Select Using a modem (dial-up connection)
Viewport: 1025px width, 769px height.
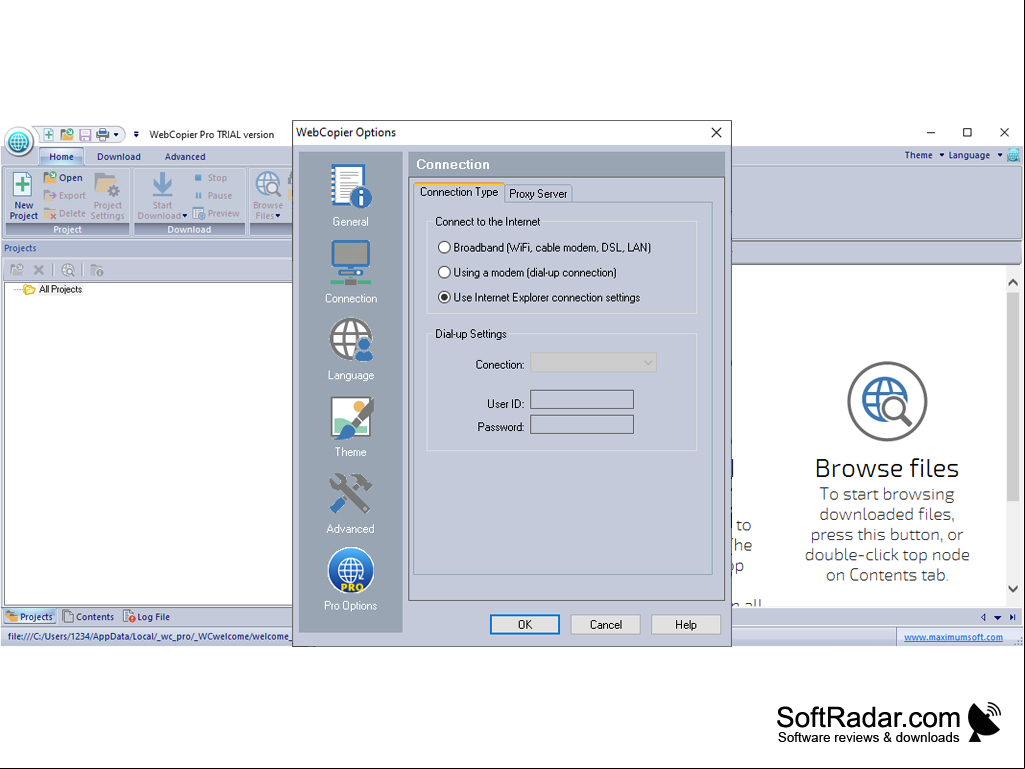pyautogui.click(x=528, y=272)
